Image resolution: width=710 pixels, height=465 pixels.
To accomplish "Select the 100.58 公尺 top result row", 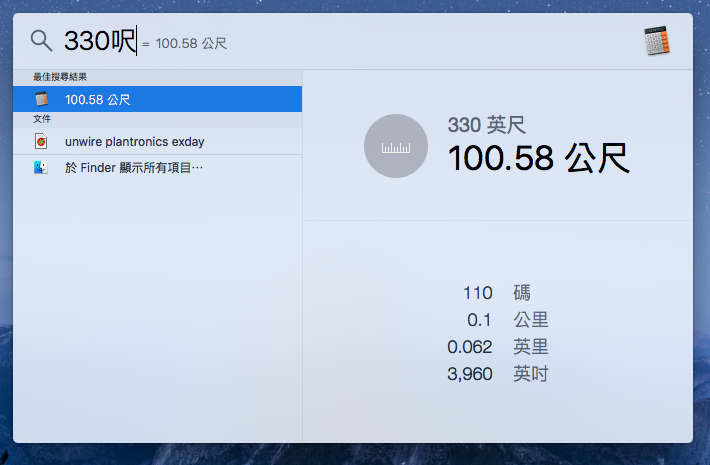I will coord(158,99).
